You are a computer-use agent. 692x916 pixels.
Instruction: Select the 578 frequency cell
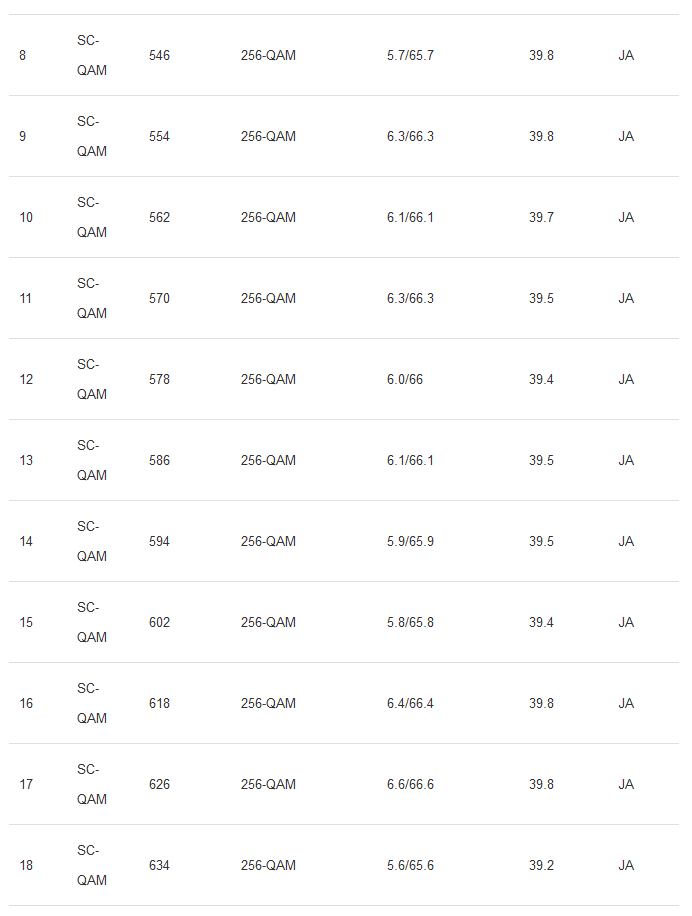tap(159, 379)
